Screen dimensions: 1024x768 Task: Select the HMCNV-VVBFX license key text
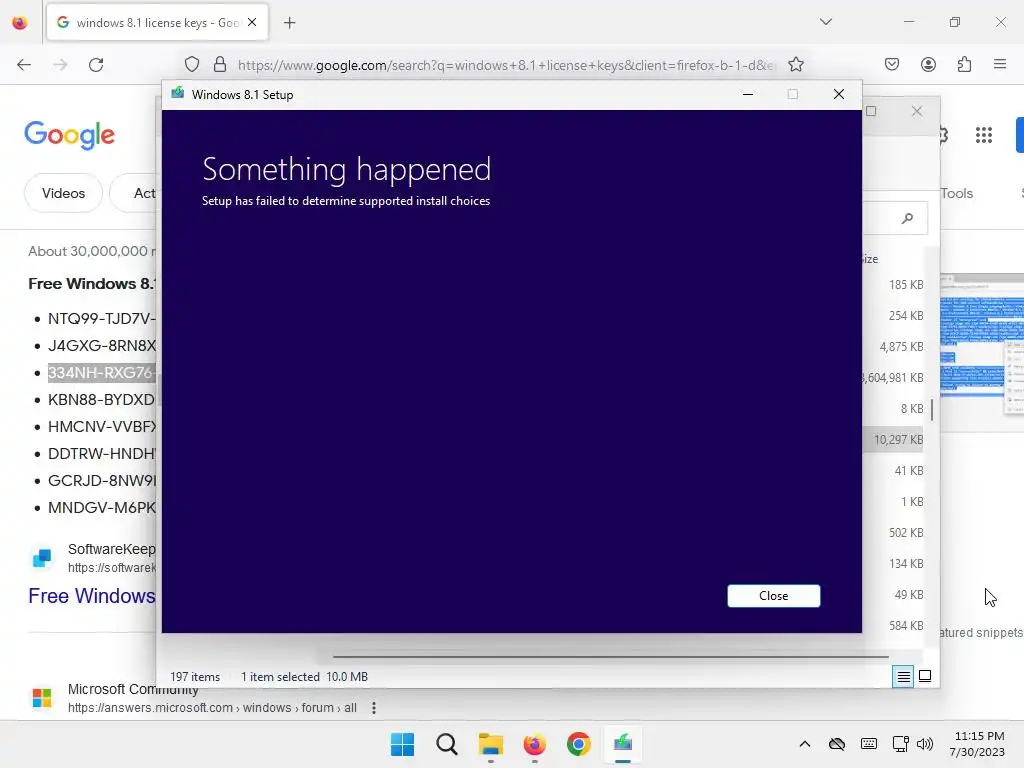[x=102, y=426]
